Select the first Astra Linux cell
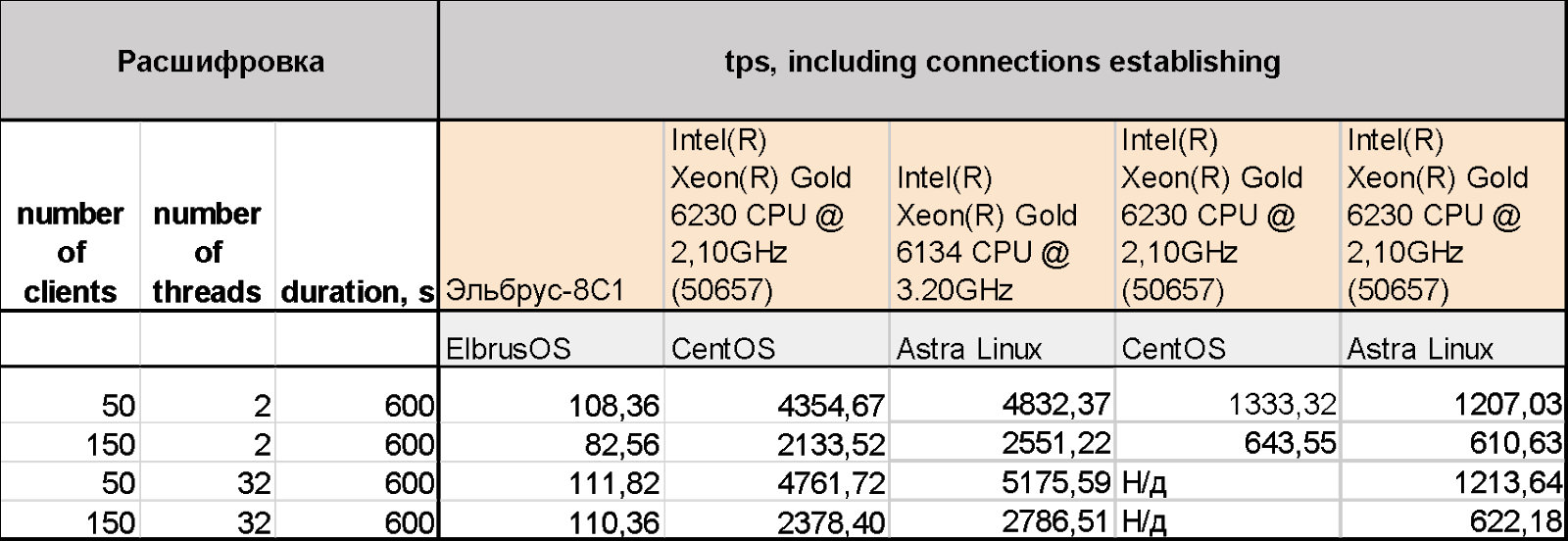The width and height of the screenshot is (1568, 541). [x=1002, y=339]
